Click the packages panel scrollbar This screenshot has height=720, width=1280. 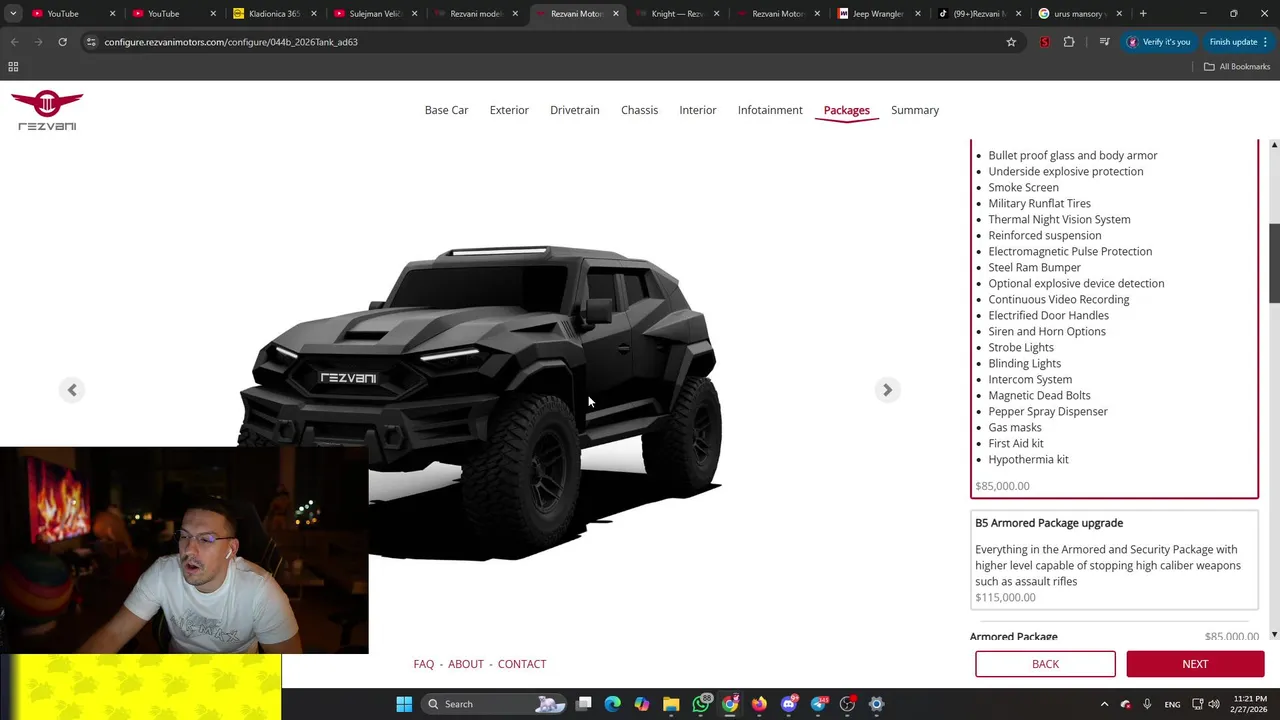pos(1274,264)
